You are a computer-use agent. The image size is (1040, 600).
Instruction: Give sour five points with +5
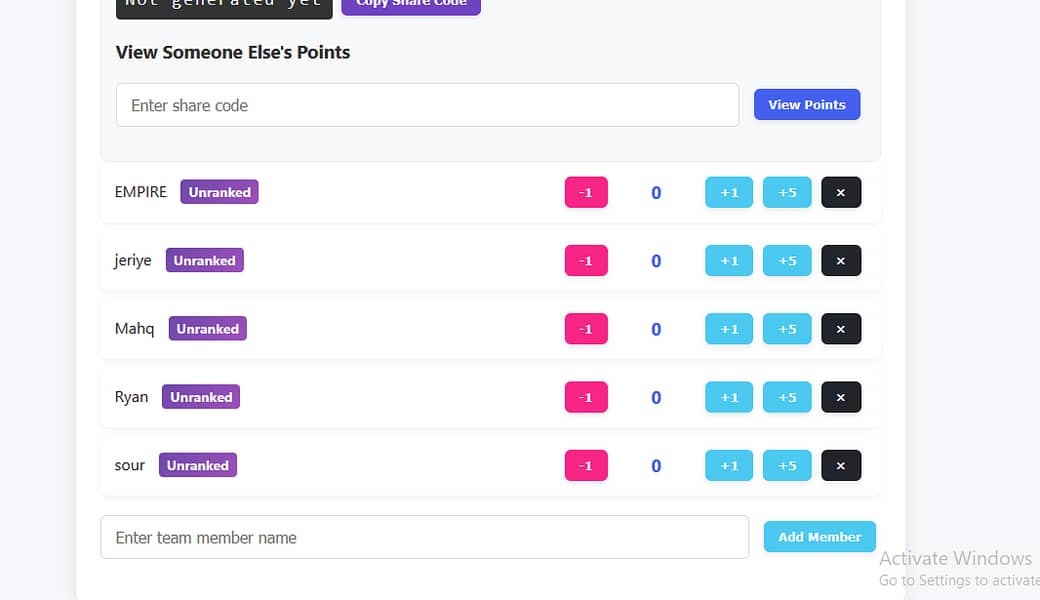tap(787, 465)
